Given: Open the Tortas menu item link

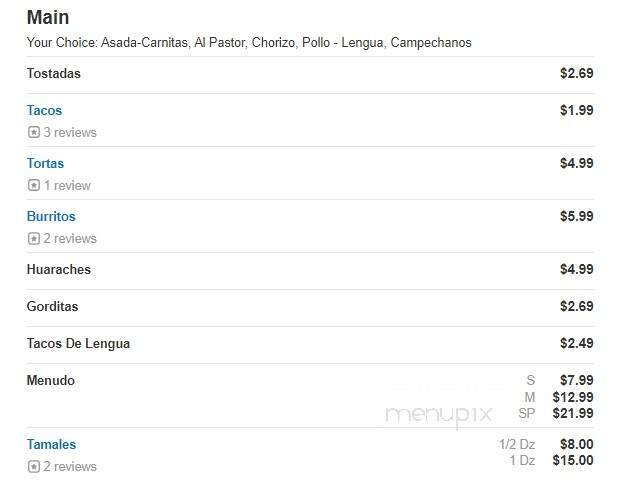Looking at the screenshot, I should [x=45, y=164].
